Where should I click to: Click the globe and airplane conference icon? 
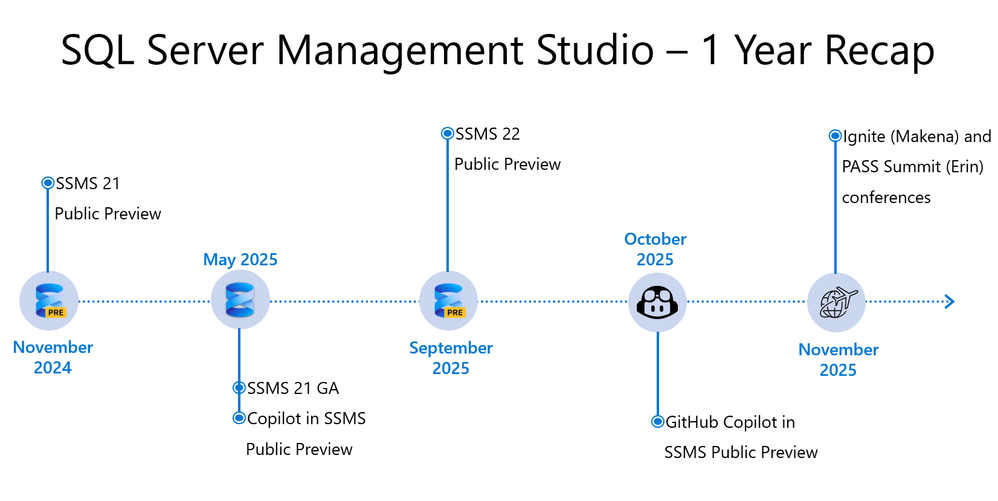(x=836, y=302)
